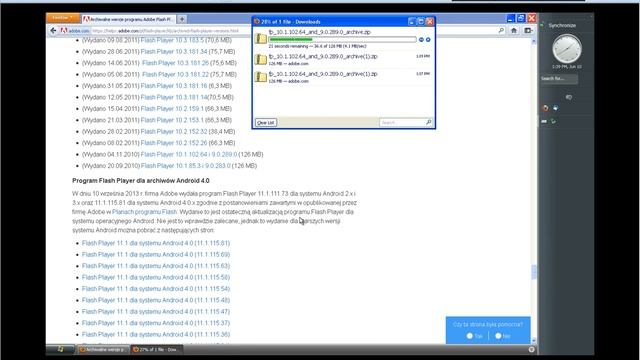Open Android 4.0 link version 11.1.115.69

click(156, 254)
